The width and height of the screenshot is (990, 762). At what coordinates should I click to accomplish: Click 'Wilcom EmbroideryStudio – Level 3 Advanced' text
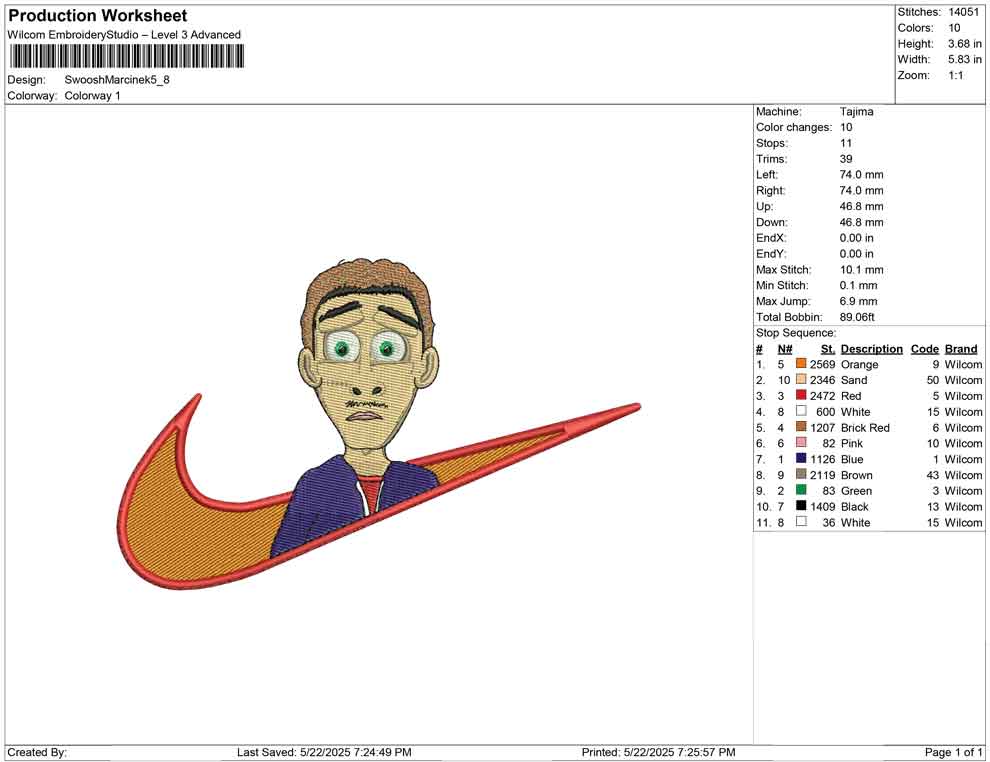coord(124,35)
